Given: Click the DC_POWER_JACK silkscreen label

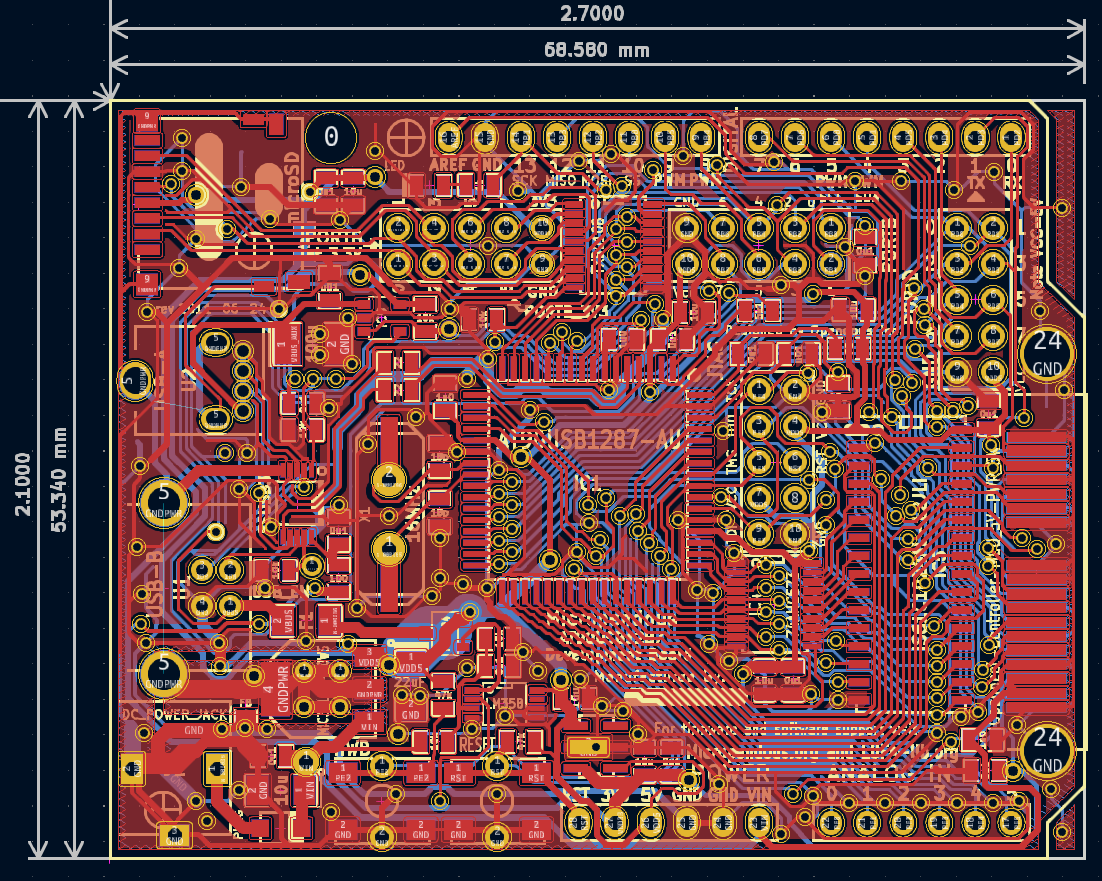Looking at the screenshot, I should tap(176, 714).
